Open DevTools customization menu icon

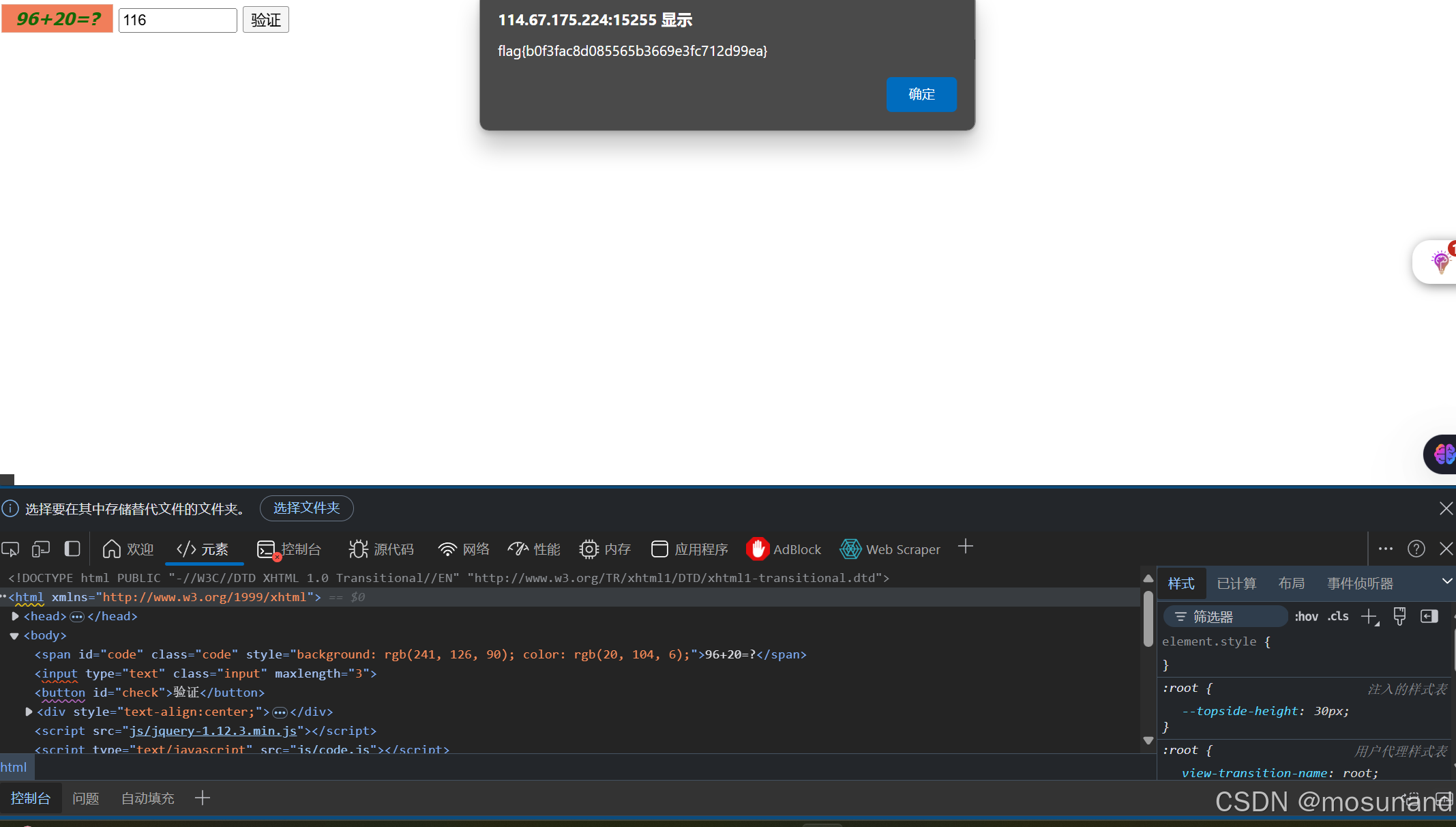1385,549
